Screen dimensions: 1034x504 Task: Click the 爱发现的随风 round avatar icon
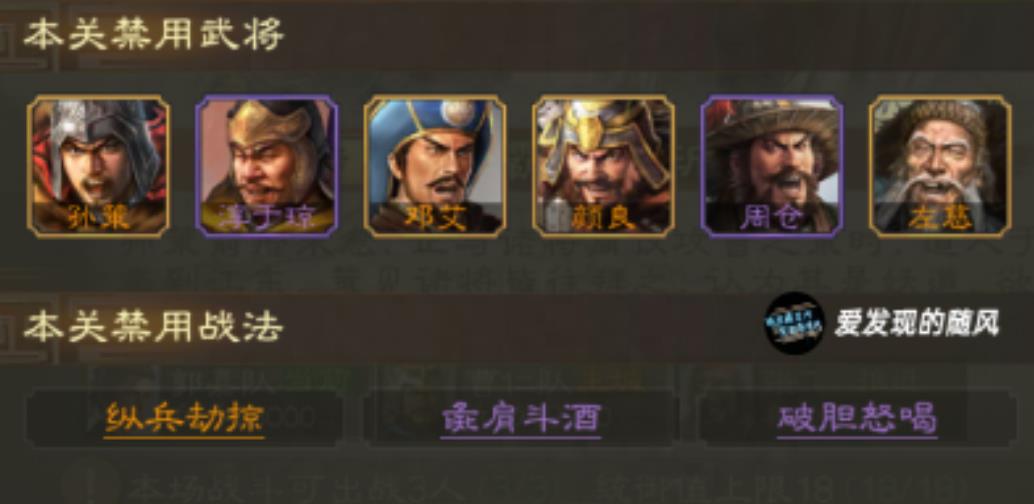click(x=795, y=323)
